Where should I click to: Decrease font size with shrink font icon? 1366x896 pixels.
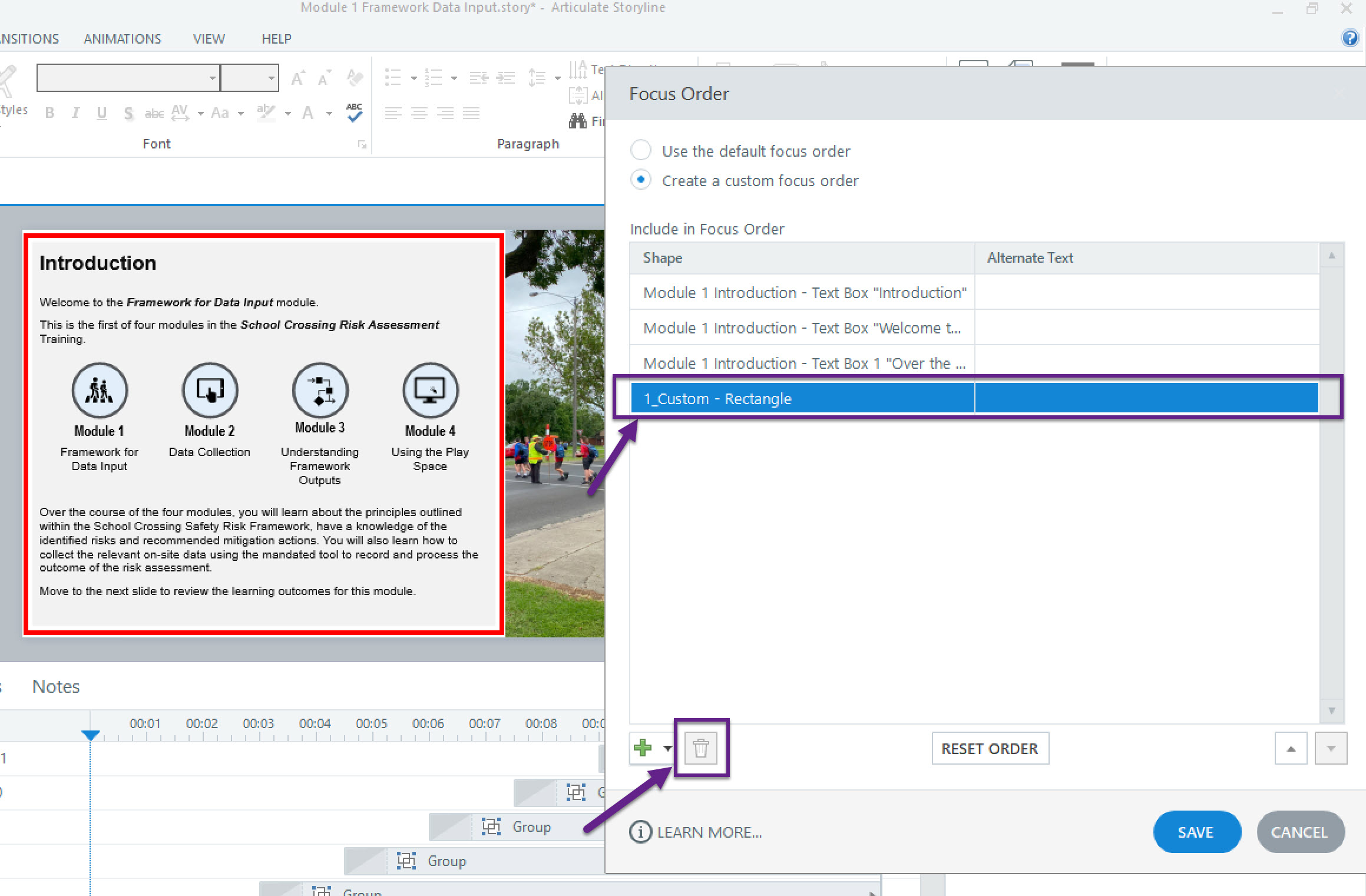(x=324, y=78)
